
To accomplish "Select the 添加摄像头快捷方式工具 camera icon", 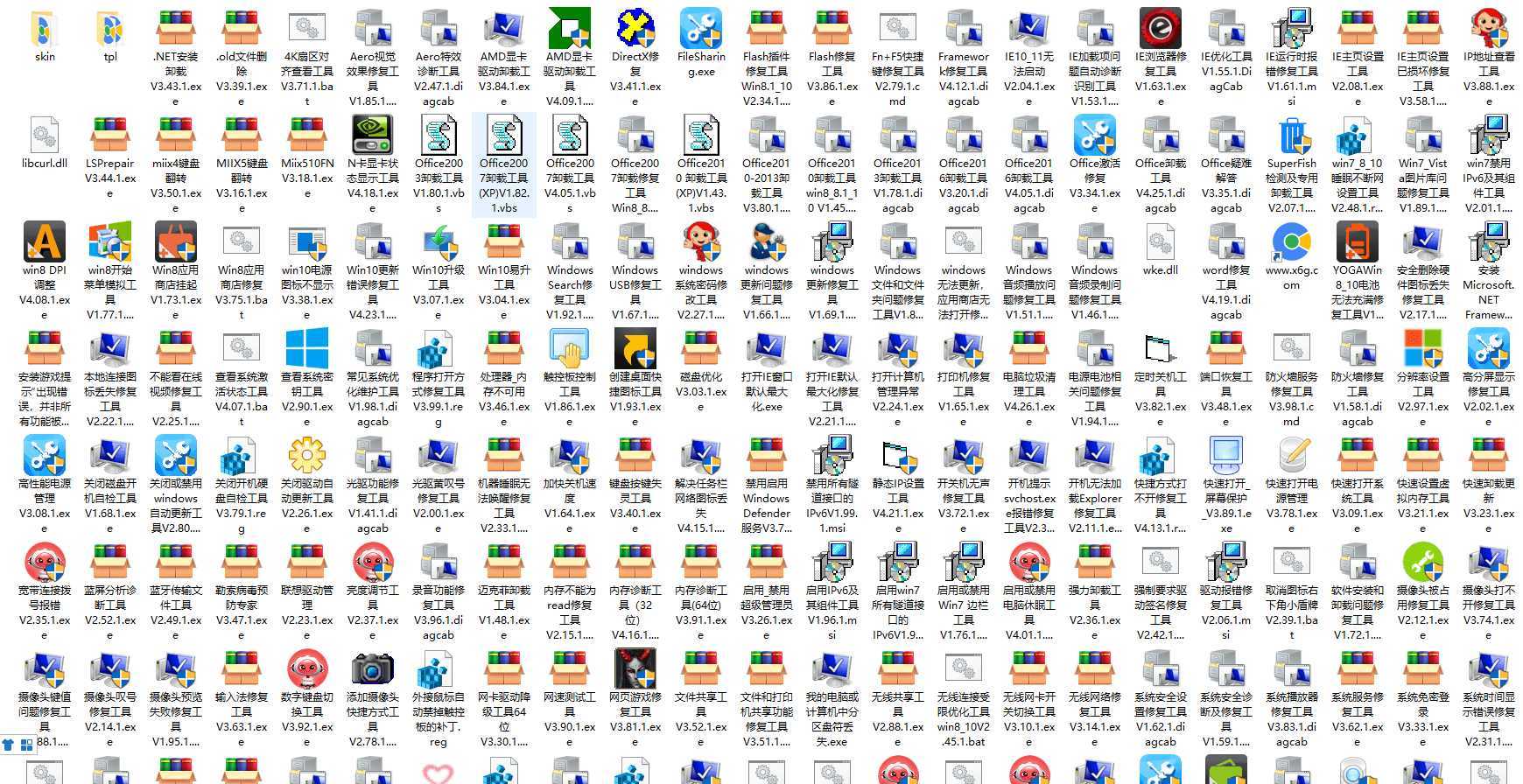I will [372, 669].
